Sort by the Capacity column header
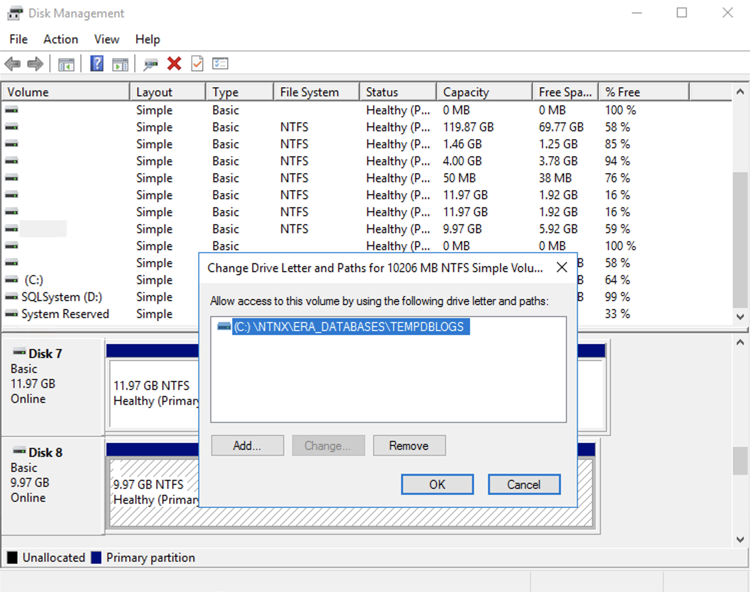Screen dimensions: 750x592 (x=485, y=92)
